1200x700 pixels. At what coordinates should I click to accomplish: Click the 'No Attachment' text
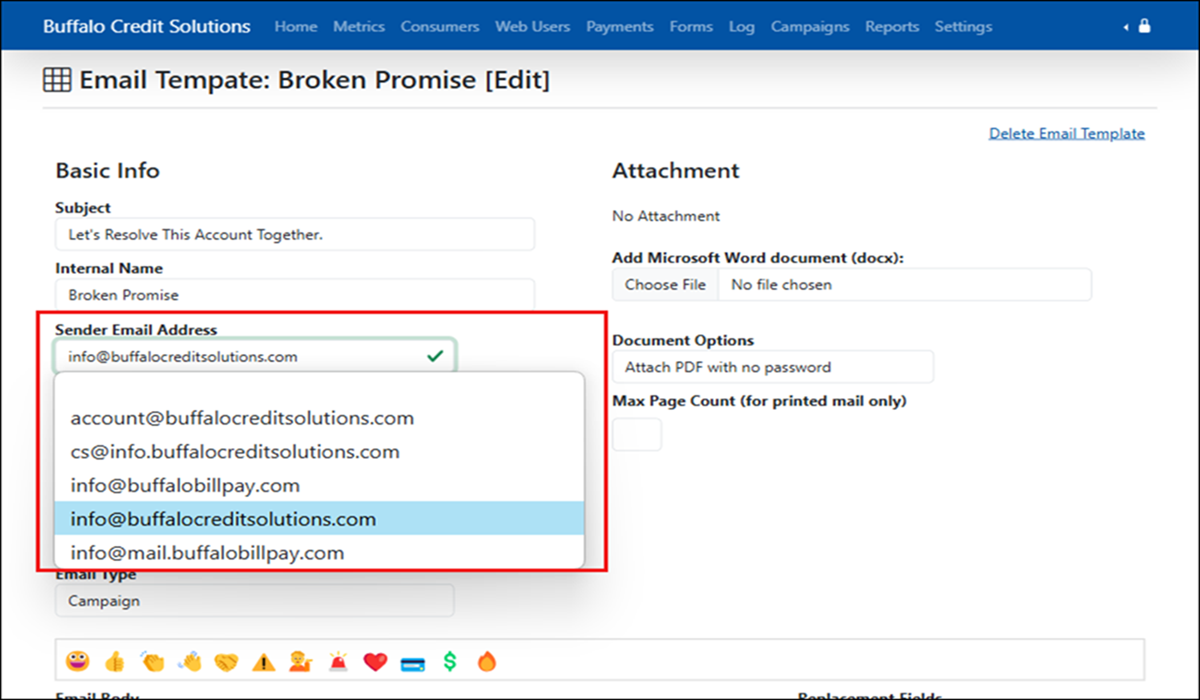[x=666, y=216]
